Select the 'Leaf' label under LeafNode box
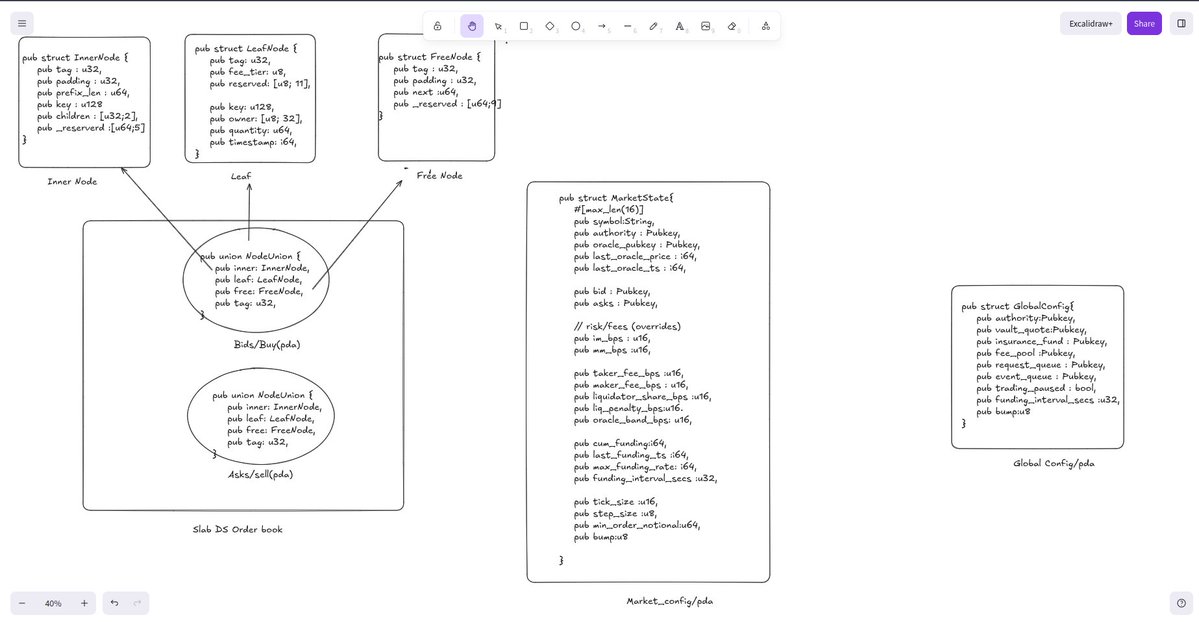The width and height of the screenshot is (1199, 622). (241, 177)
